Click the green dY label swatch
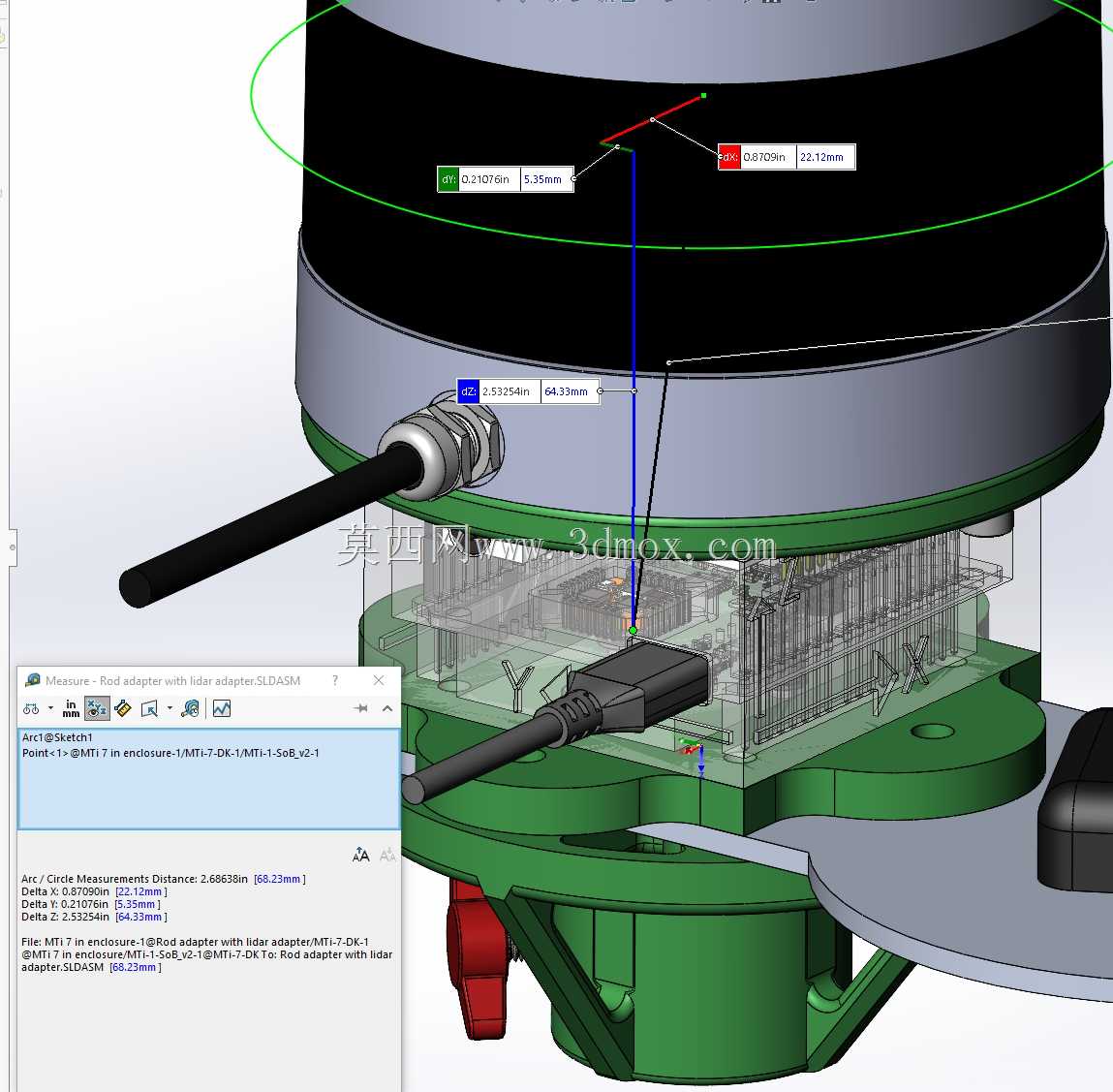Image resolution: width=1113 pixels, height=1092 pixels. [x=448, y=179]
